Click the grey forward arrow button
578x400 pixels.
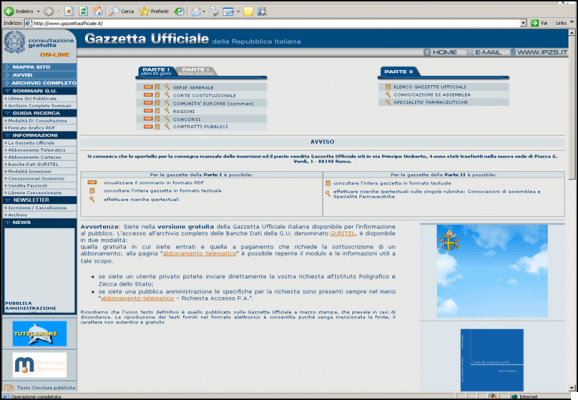click(x=48, y=11)
